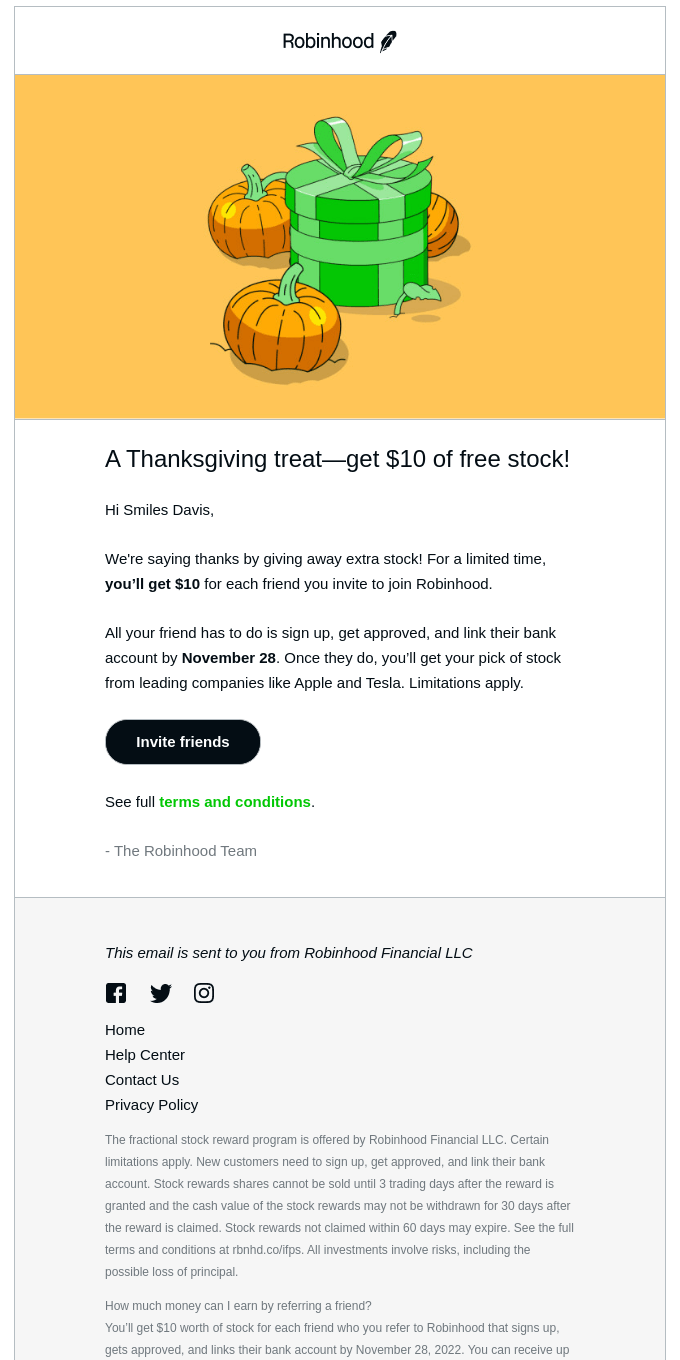Click the Robinhood feather logo icon
Image resolution: width=680 pixels, height=1360 pixels.
388,41
